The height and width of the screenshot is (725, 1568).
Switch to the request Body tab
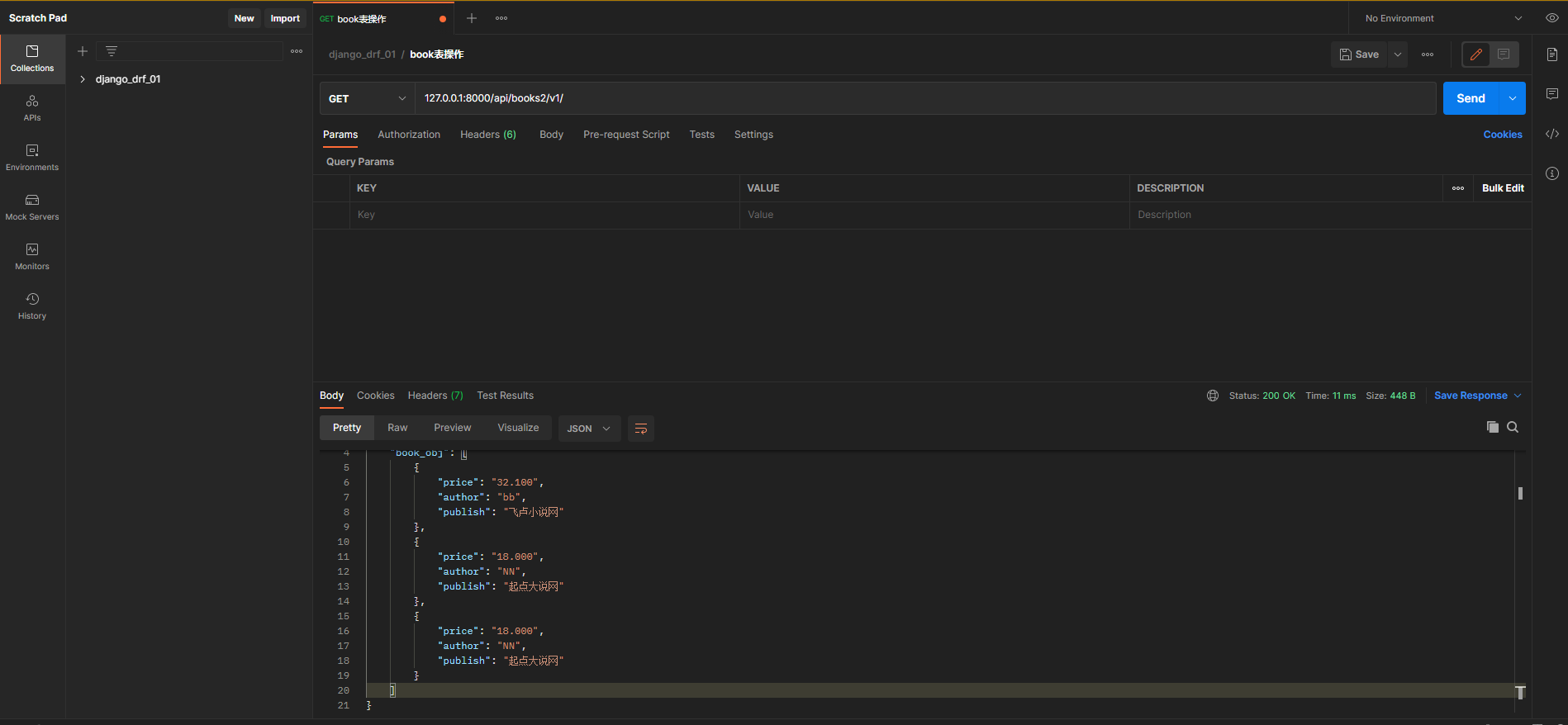(551, 135)
